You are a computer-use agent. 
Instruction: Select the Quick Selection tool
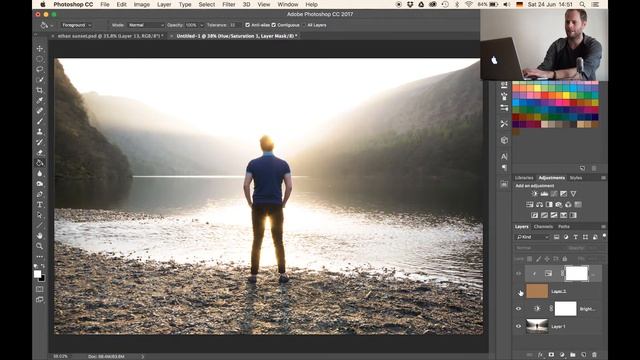pyautogui.click(x=40, y=80)
